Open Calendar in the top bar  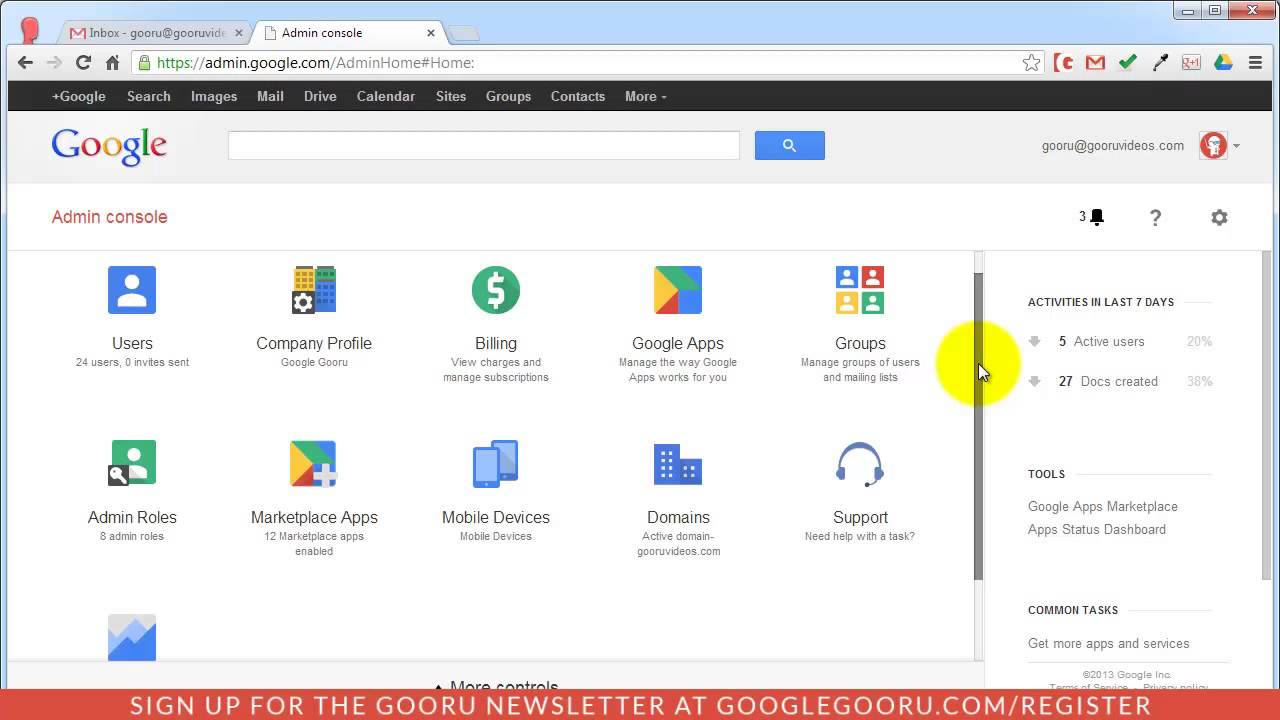[386, 96]
